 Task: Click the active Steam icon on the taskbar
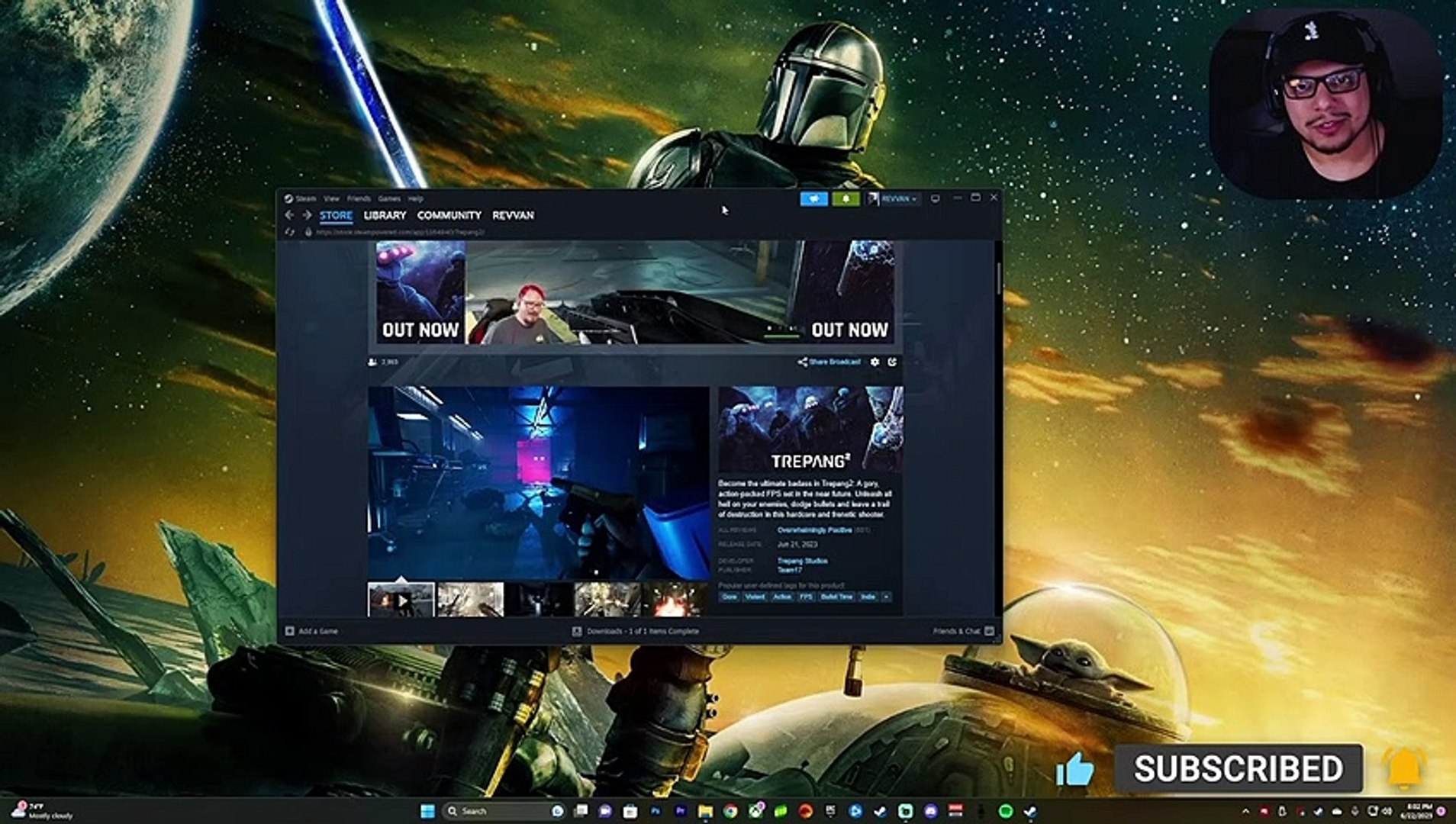point(1030,811)
